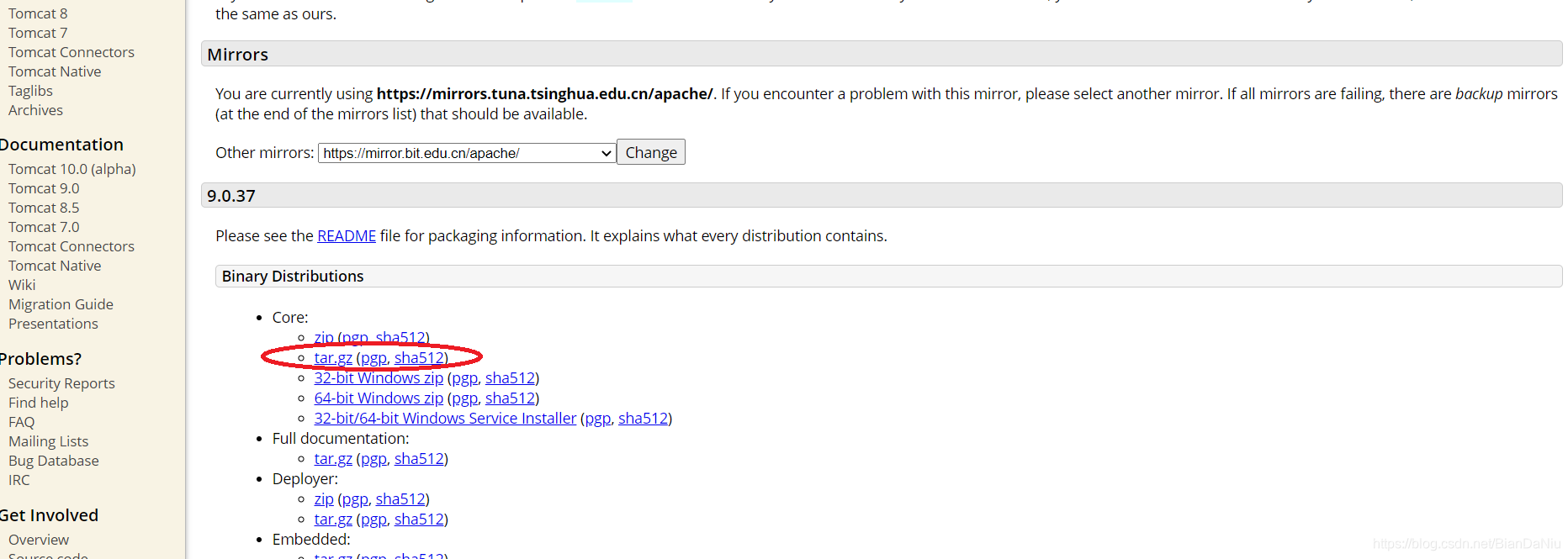Open the README link
Image resolution: width=1568 pixels, height=559 pixels.
[x=347, y=236]
